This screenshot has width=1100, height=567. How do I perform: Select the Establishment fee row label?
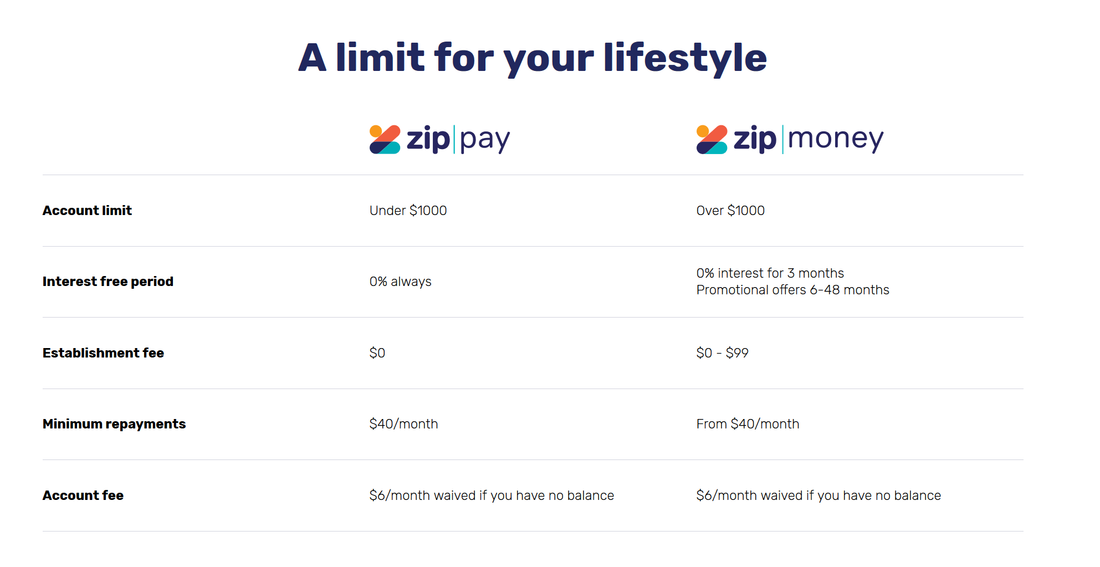pos(103,353)
